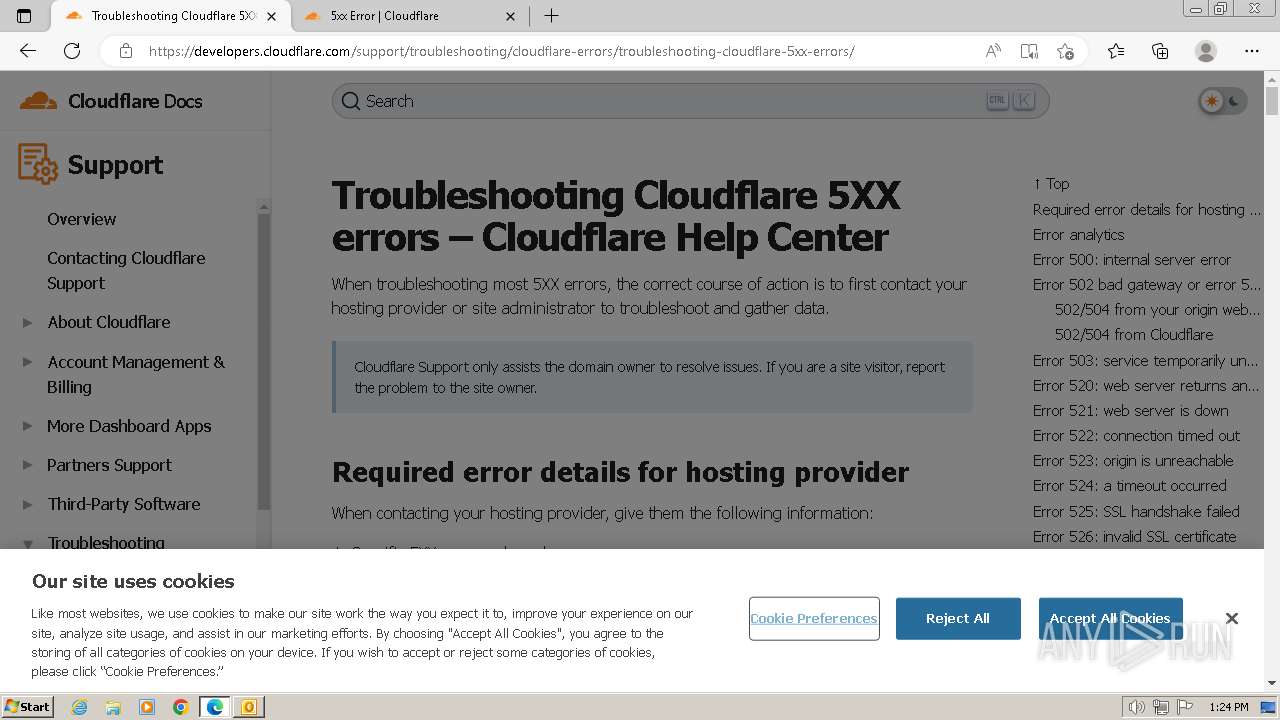This screenshot has height=720, width=1280.
Task: Go to Required error details for hosting
Action: [x=1146, y=209]
